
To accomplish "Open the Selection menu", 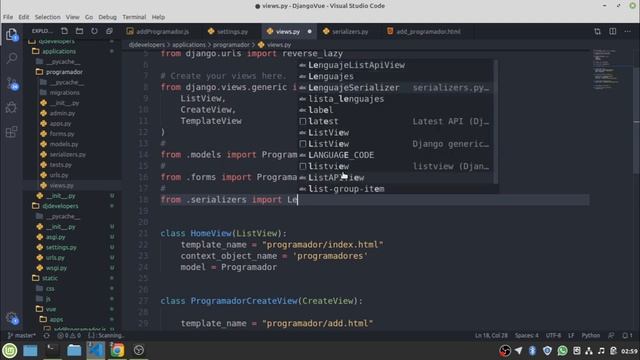I will point(47,17).
